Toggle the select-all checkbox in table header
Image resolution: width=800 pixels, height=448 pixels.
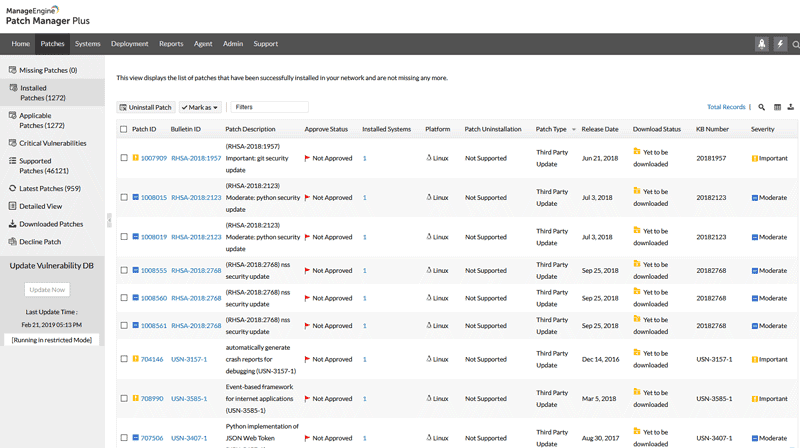(123, 129)
